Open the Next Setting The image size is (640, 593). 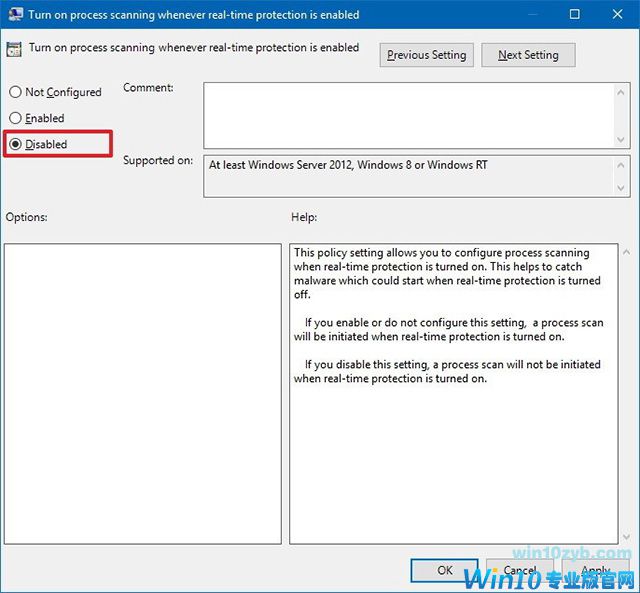pos(528,55)
